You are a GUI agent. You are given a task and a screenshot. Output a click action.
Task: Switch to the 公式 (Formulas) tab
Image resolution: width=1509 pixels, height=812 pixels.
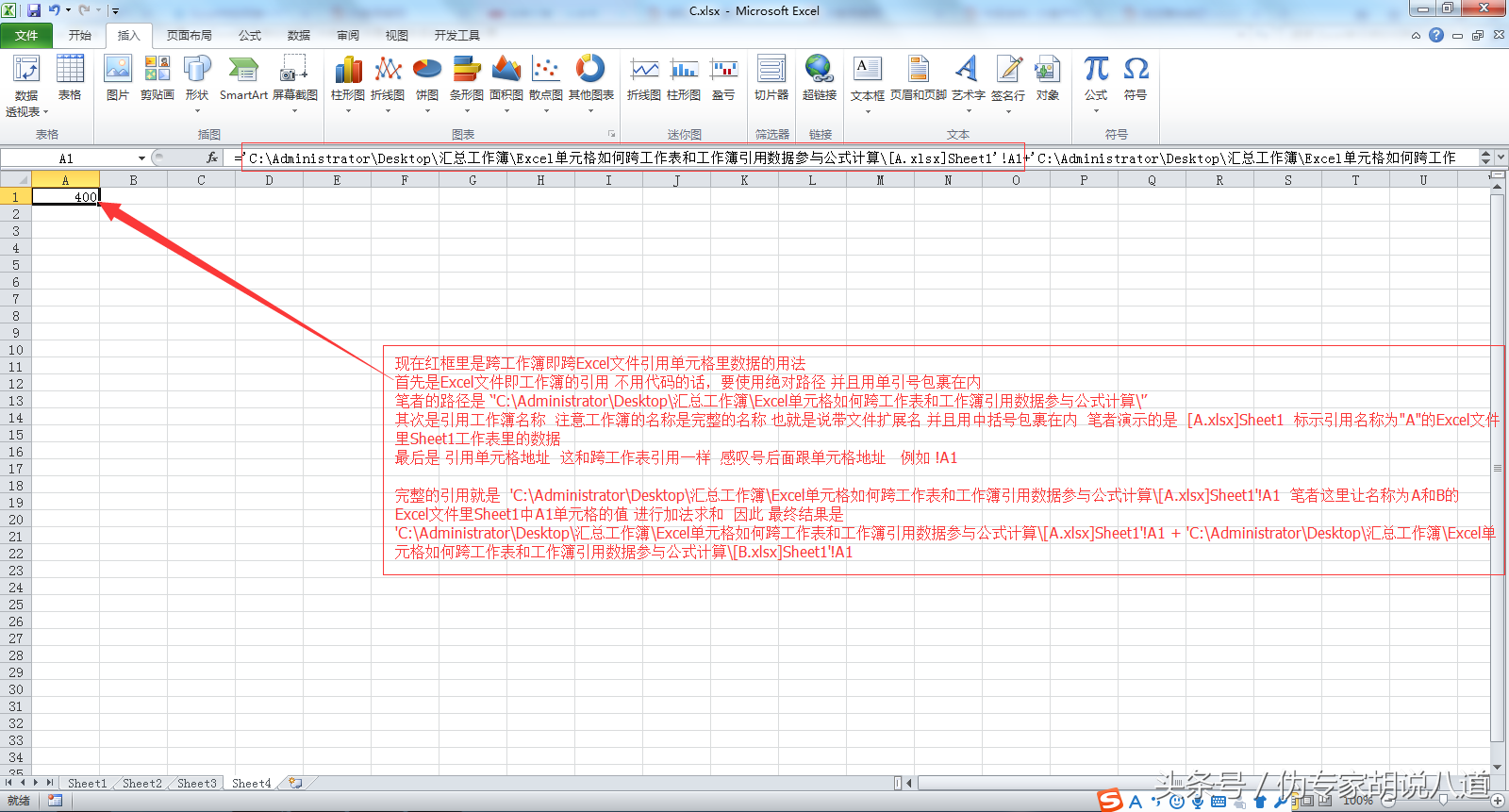coord(250,36)
